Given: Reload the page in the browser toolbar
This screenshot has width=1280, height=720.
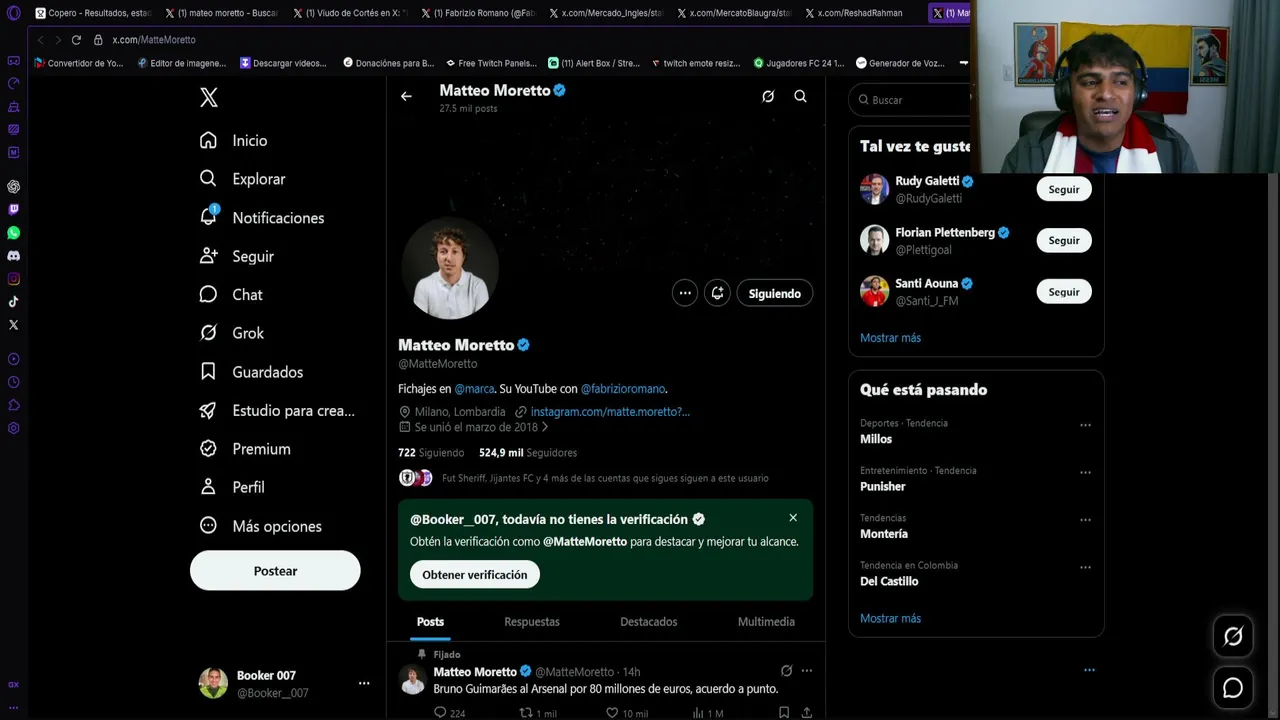Looking at the screenshot, I should 76,40.
